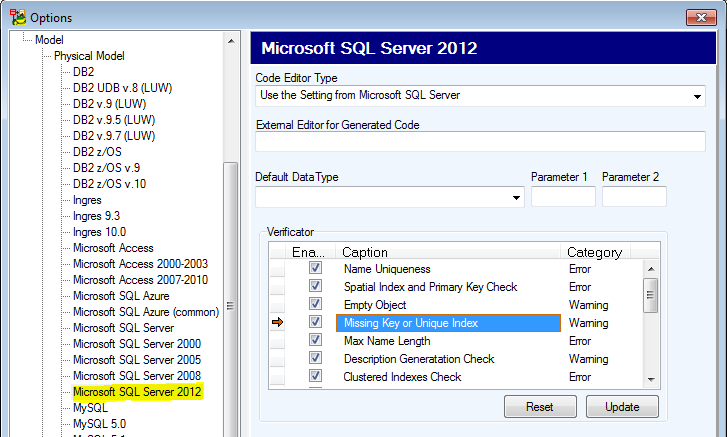This screenshot has height=437, width=727.
Task: Uncheck Max Name Length verification
Action: pyautogui.click(x=315, y=341)
